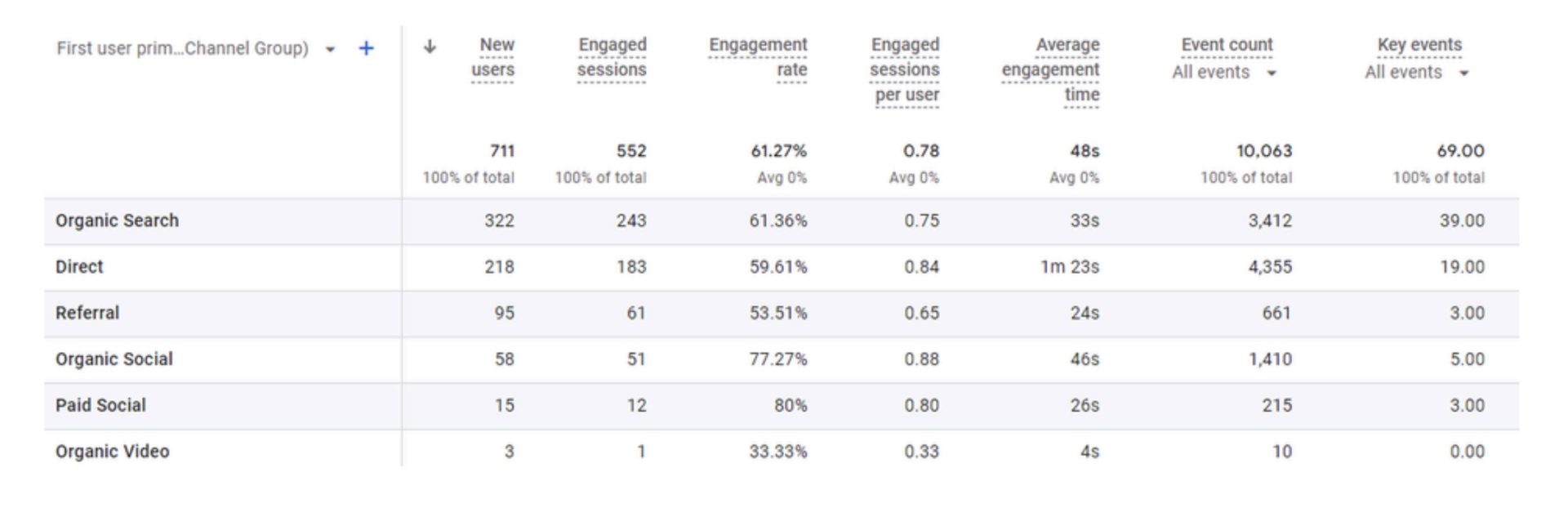Select the Organic Video row label
Screen dimensions: 1568x521
tap(113, 452)
